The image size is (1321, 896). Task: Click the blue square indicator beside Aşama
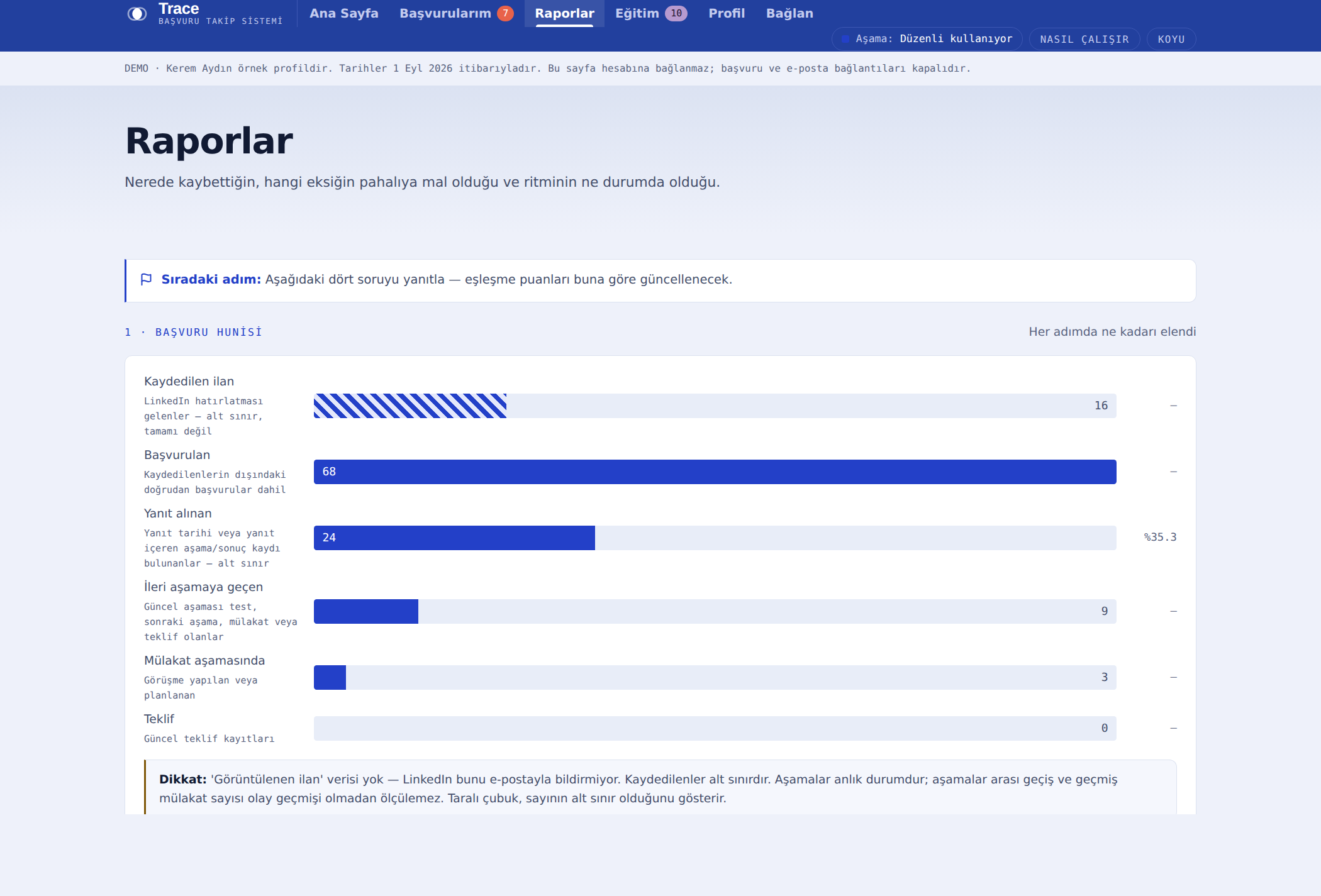[x=845, y=39]
